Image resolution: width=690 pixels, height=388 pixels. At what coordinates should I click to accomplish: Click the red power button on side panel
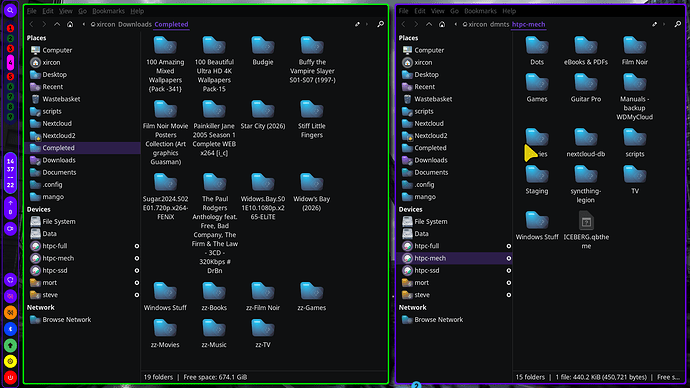click(x=10, y=377)
